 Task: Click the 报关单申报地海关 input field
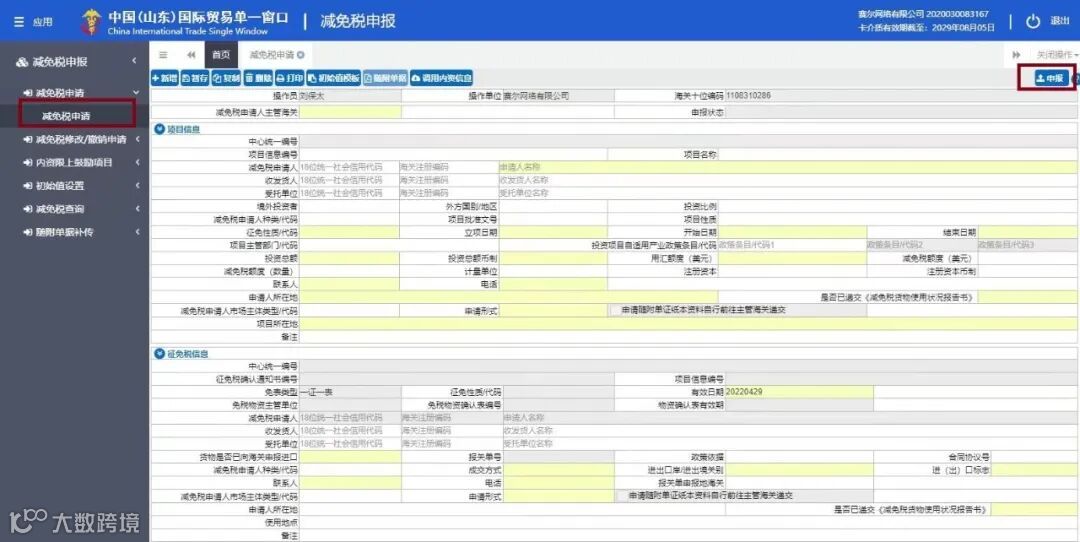point(799,483)
